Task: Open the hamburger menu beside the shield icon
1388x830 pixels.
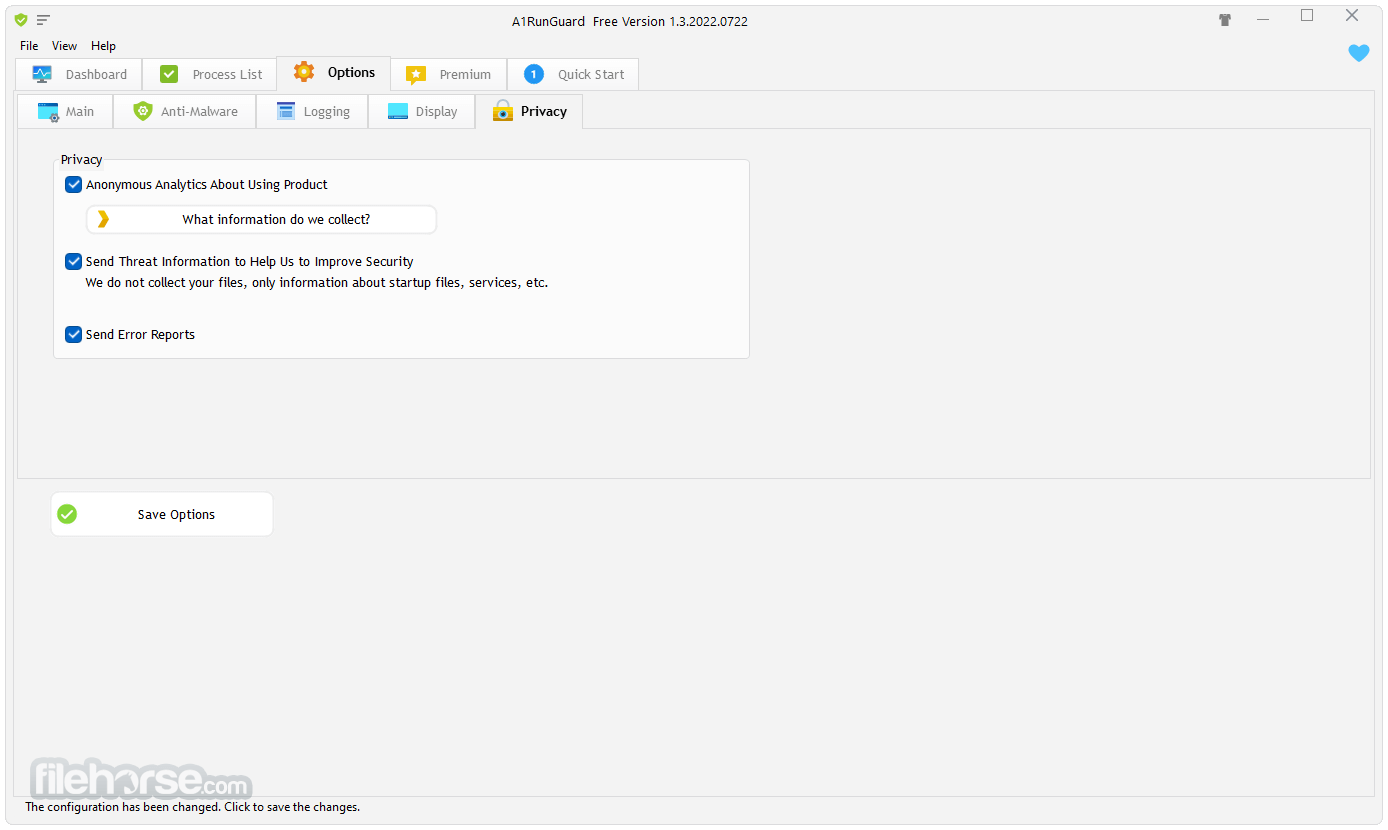Action: click(x=43, y=20)
